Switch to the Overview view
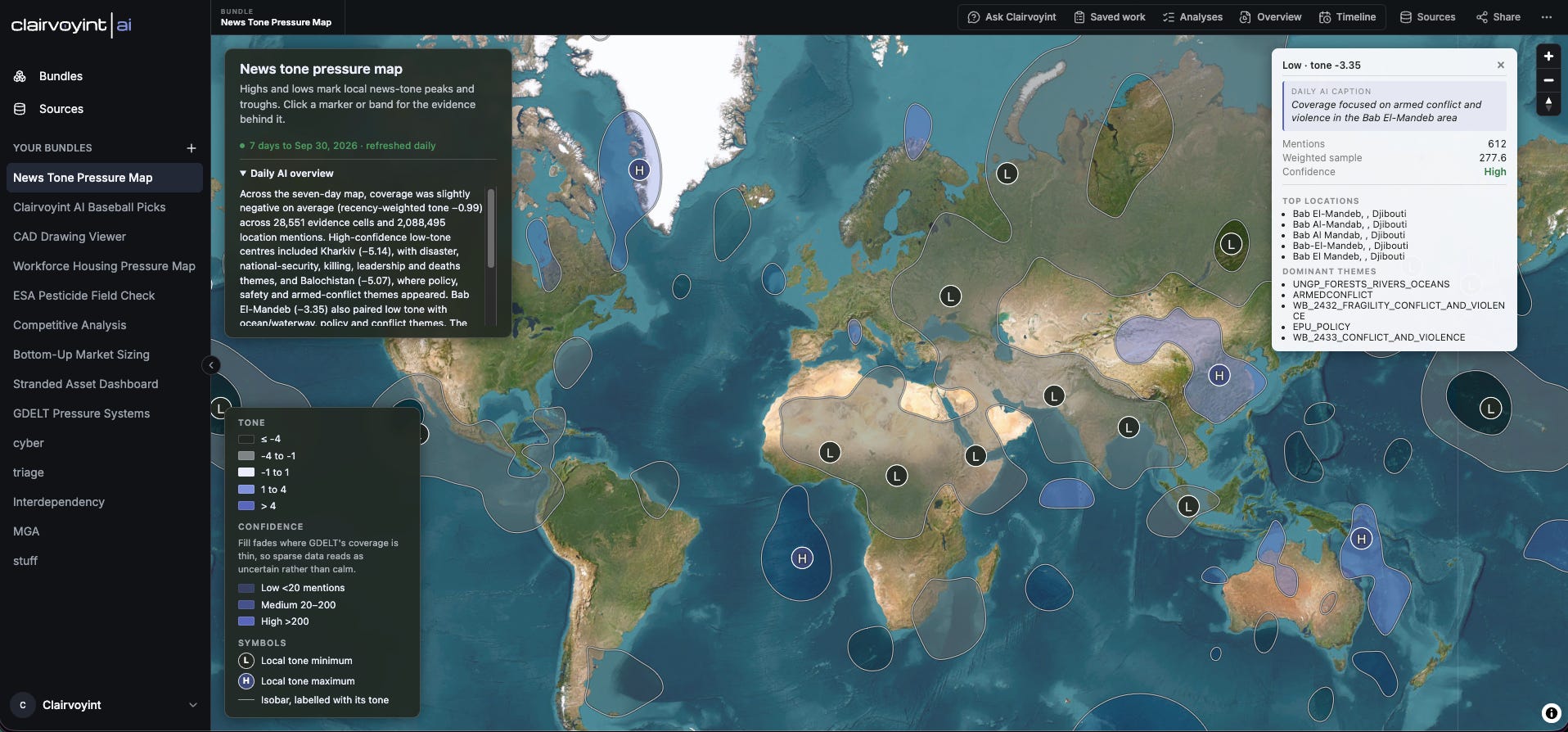Viewport: 1568px width, 732px height. tap(1270, 17)
